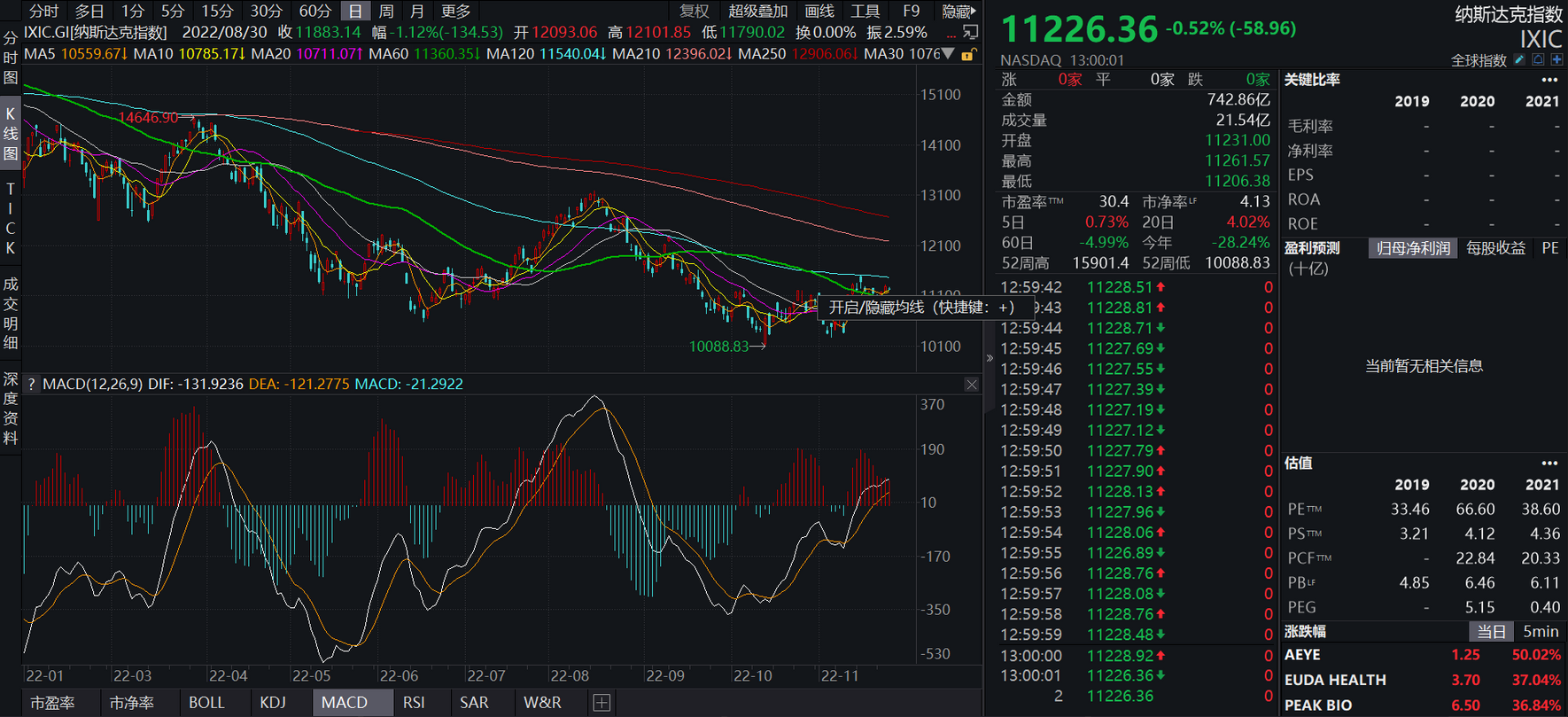Select the 15分 period

pyautogui.click(x=217, y=11)
